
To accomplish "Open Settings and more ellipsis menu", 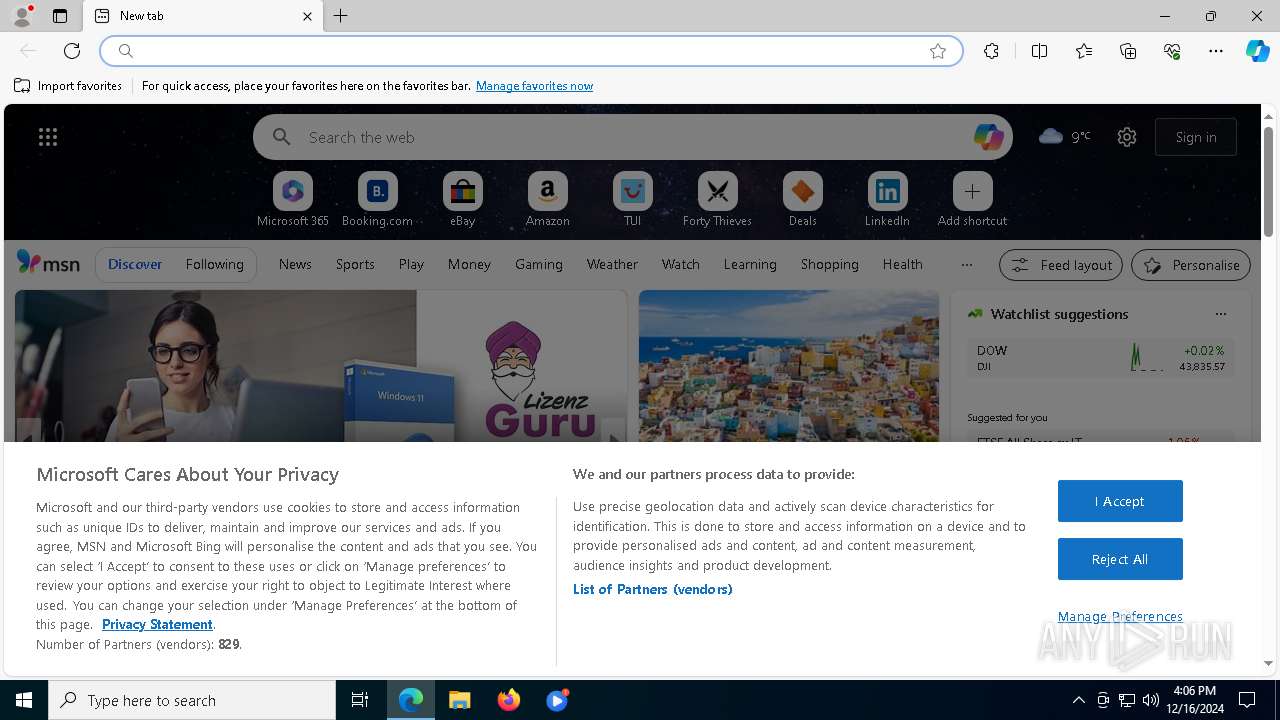I will point(1216,51).
